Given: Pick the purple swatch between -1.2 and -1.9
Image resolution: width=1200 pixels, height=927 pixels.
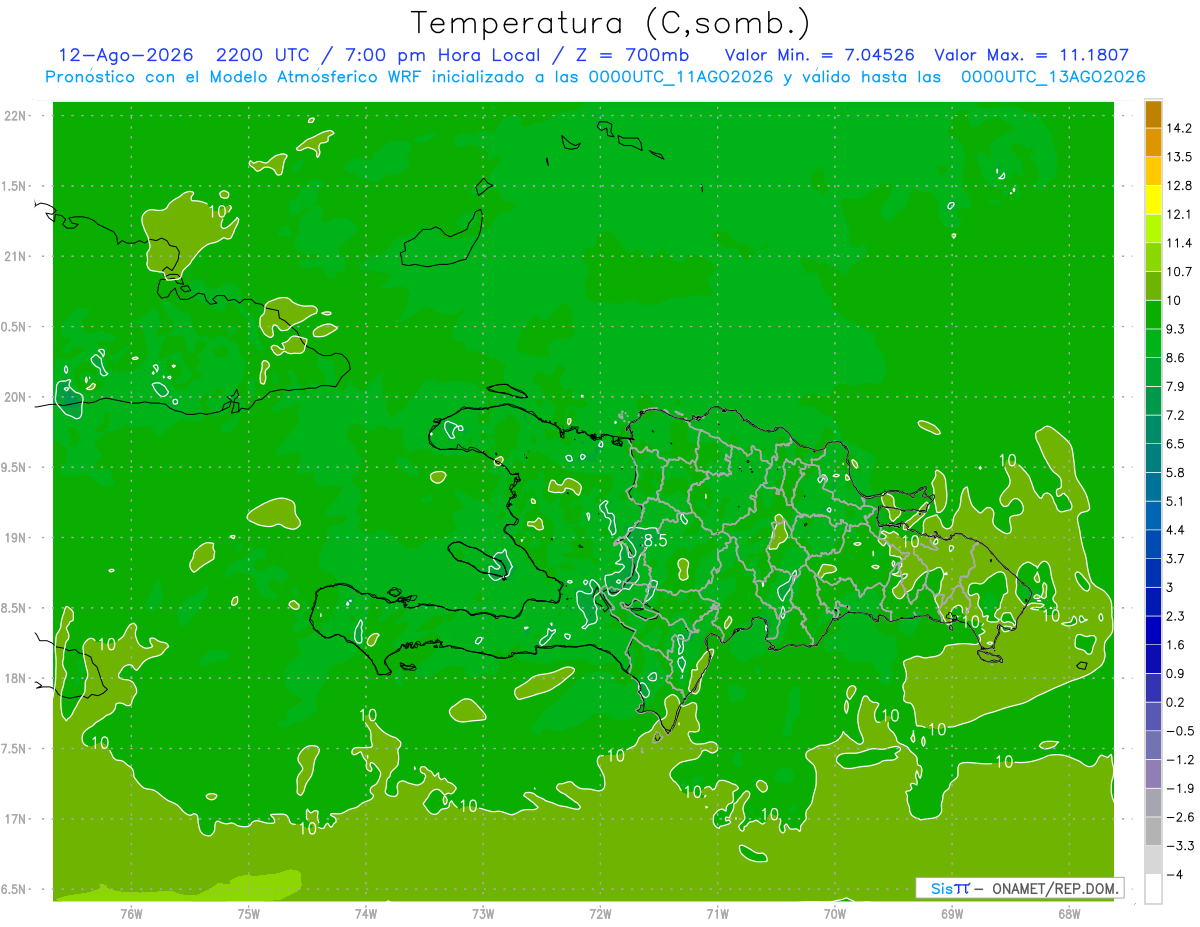Looking at the screenshot, I should [1153, 774].
